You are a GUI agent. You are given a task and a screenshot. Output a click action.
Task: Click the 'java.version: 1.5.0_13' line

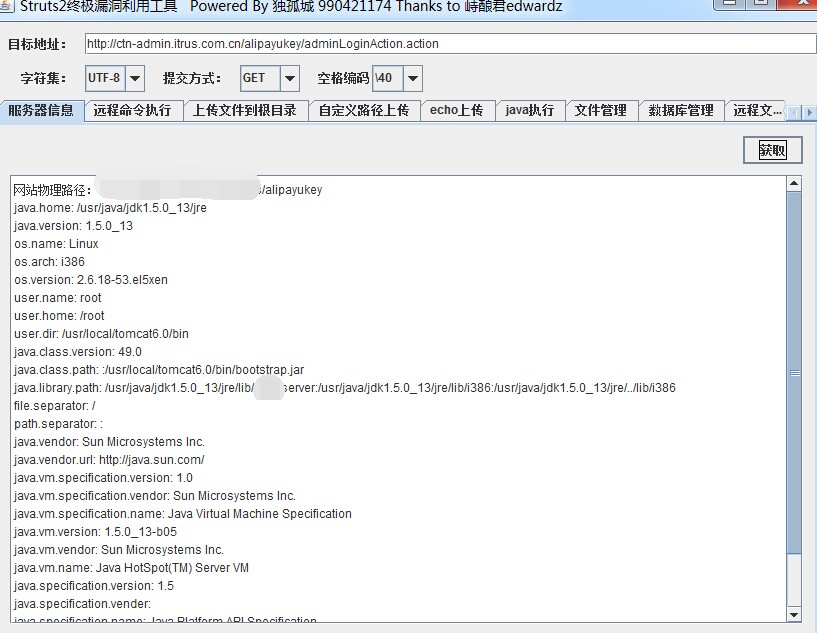pyautogui.click(x=73, y=226)
